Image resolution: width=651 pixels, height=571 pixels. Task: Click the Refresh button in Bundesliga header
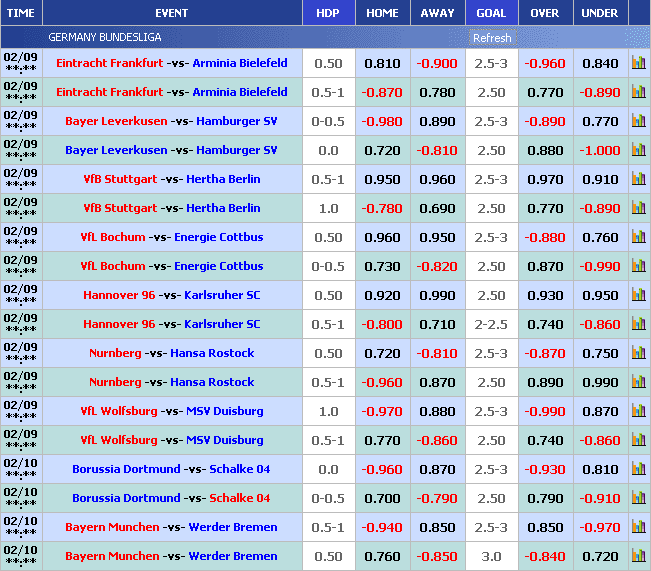(x=491, y=38)
